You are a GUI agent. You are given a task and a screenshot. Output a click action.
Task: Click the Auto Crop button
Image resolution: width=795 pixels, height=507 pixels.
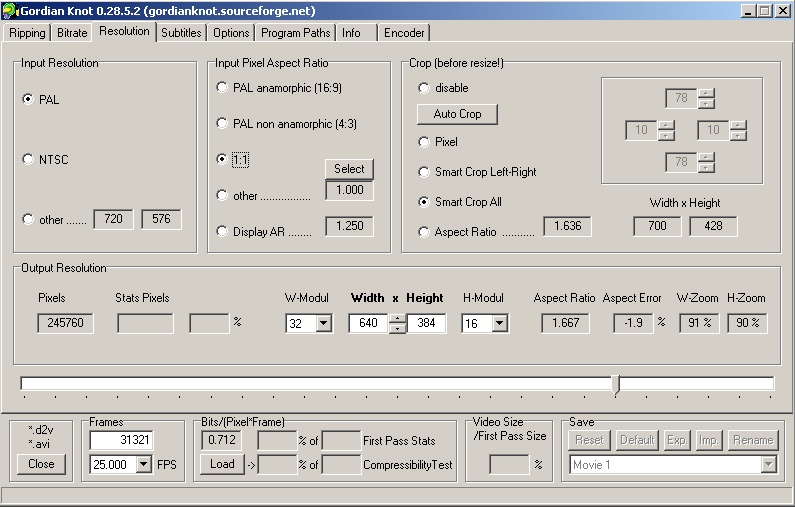click(x=457, y=114)
